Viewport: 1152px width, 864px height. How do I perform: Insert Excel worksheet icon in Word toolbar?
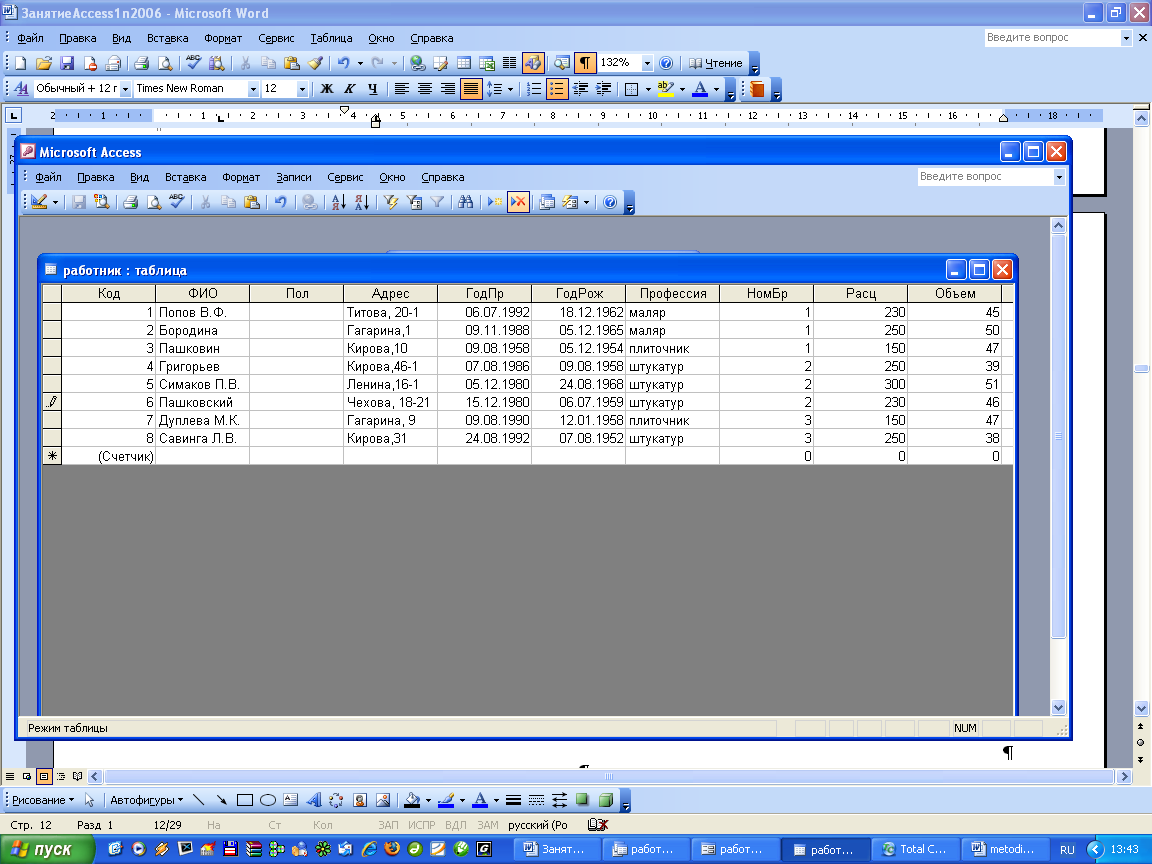point(486,63)
